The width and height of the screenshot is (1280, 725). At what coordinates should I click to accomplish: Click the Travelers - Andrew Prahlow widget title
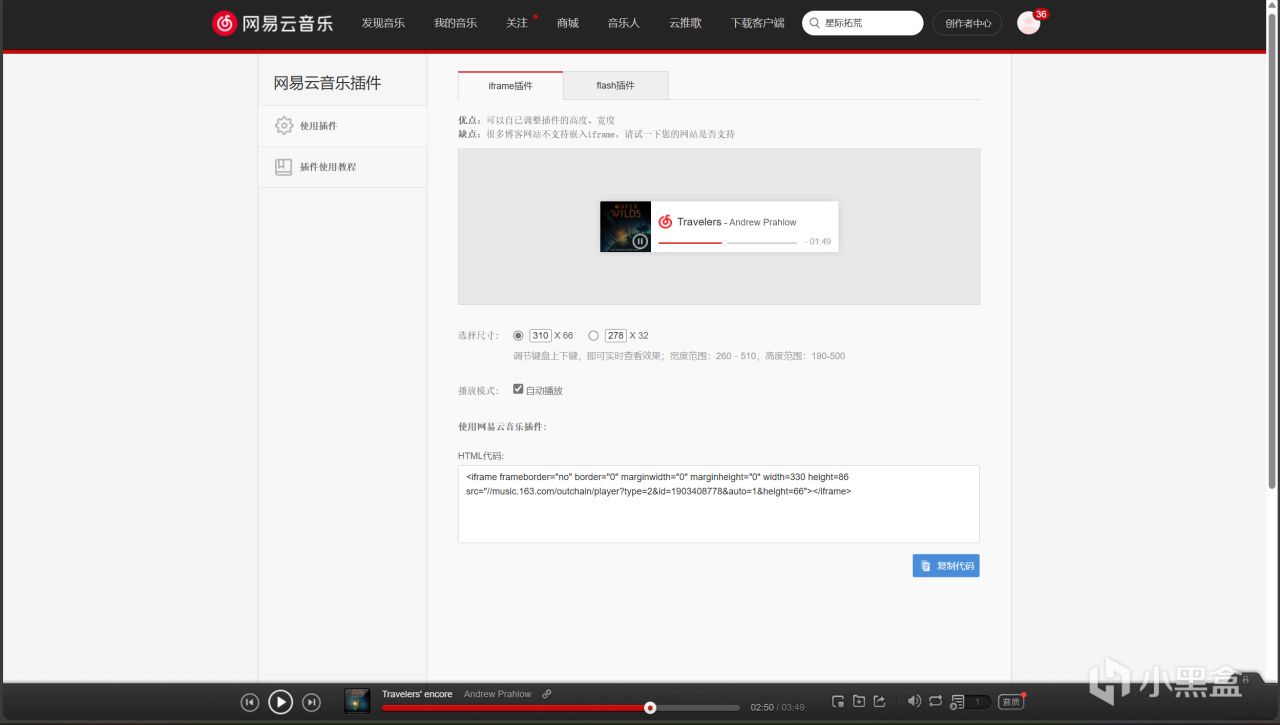pos(737,222)
